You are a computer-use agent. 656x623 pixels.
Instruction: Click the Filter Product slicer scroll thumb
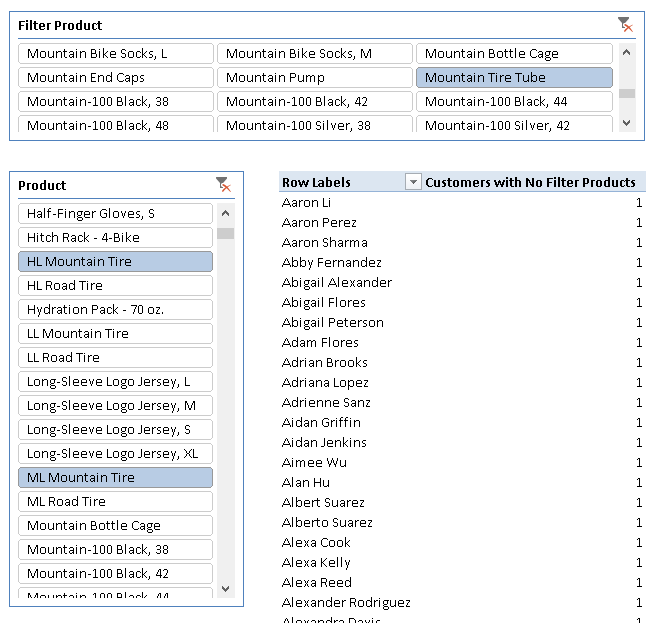pyautogui.click(x=627, y=93)
